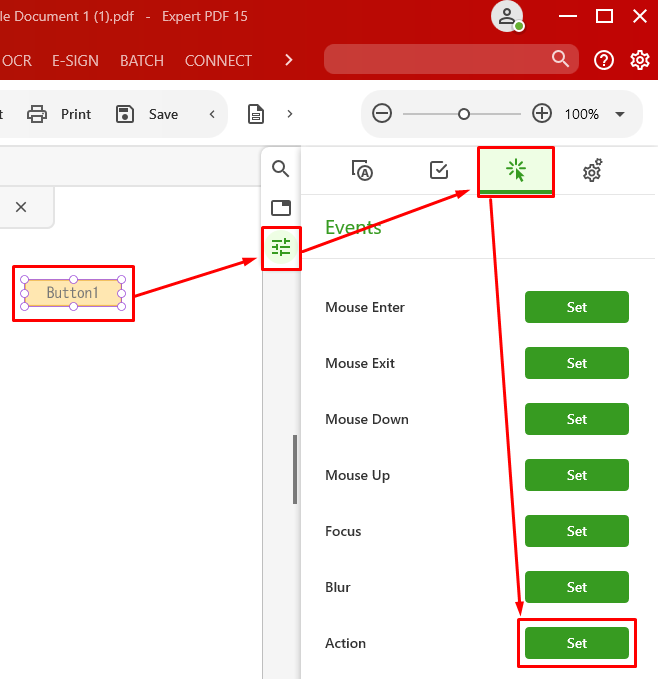This screenshot has width=658, height=679.
Task: Click the Events panel heading
Action: pos(353,227)
